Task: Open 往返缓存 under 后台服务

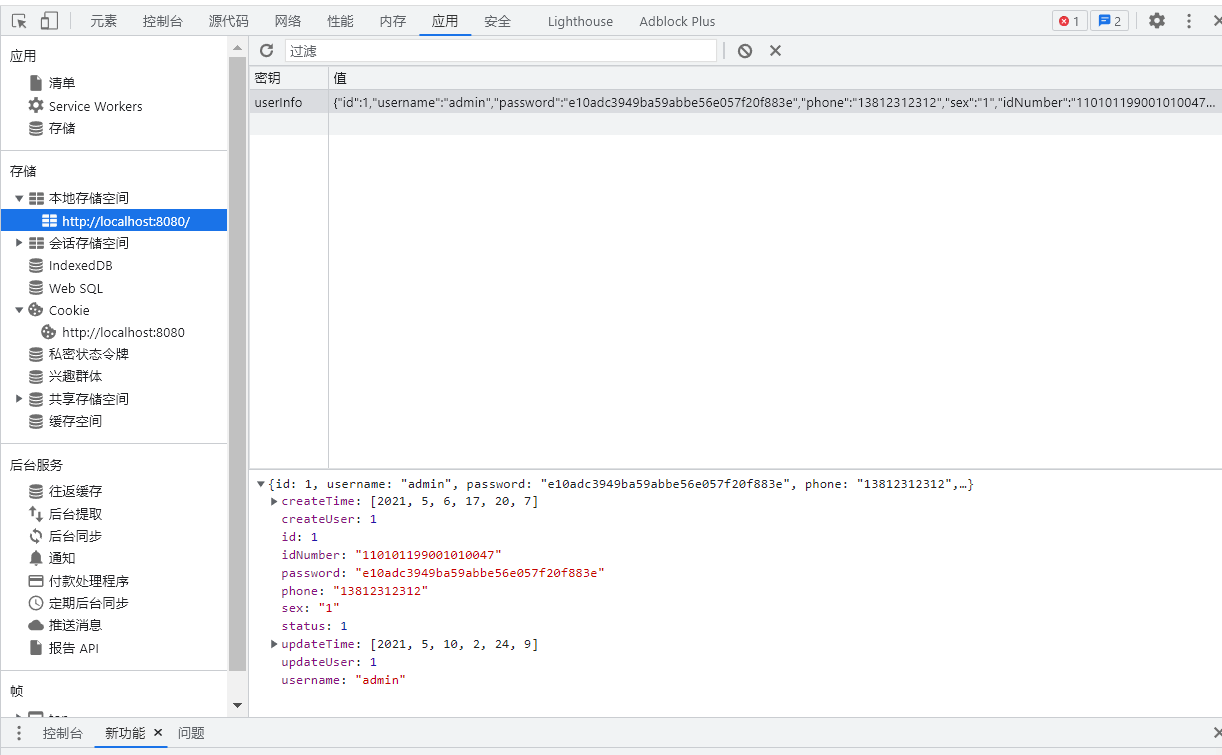Action: click(76, 491)
